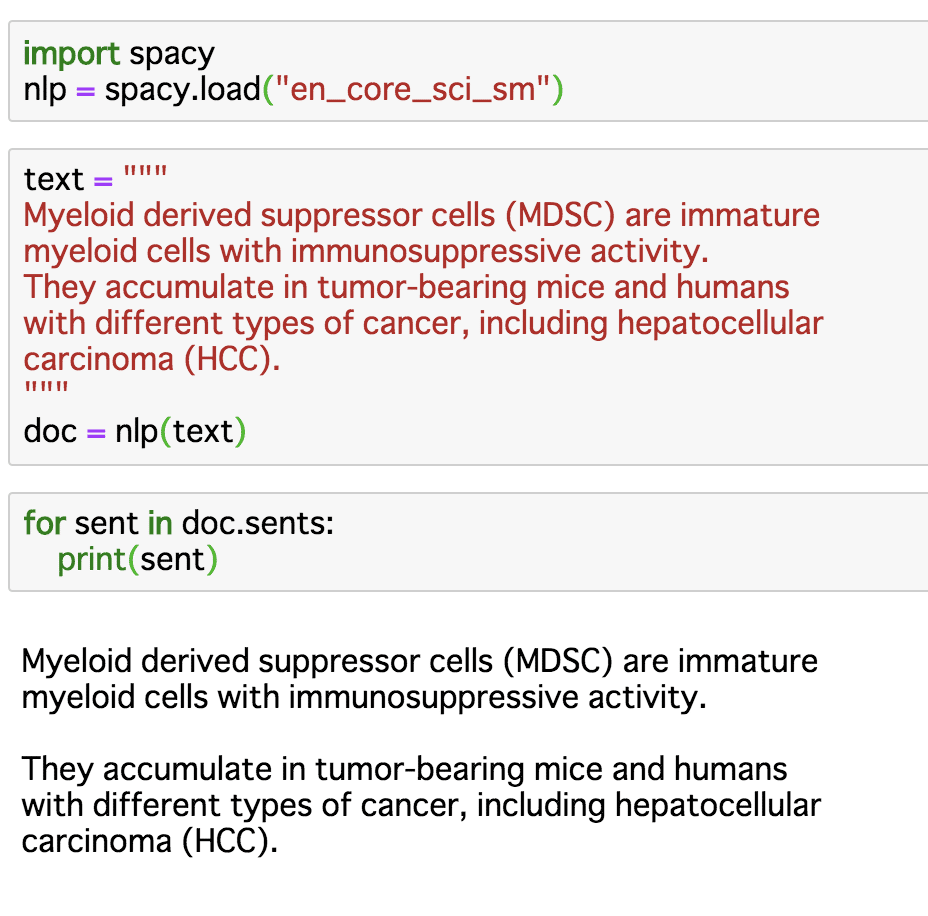Click the 'text =' assignment line
Viewport: 928px width, 916px height.
point(95,179)
